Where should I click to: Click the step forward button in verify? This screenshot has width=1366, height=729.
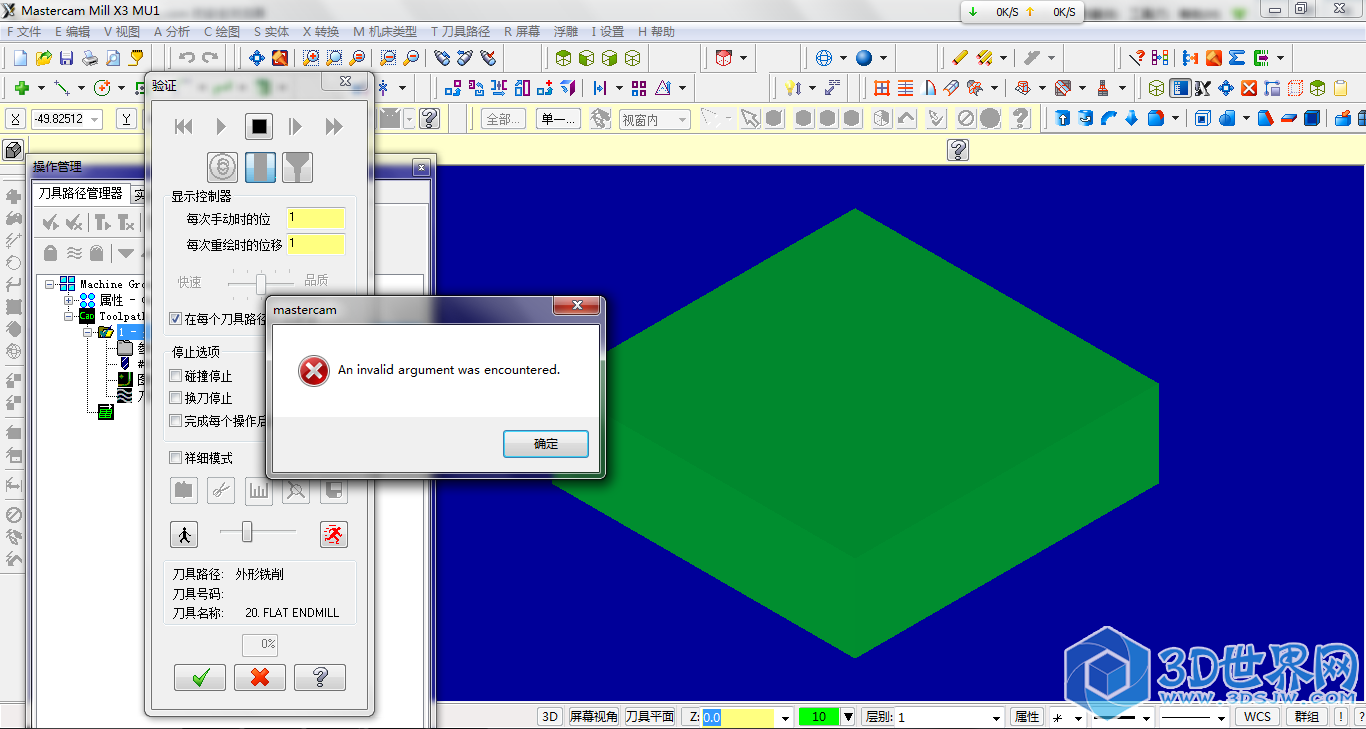[x=296, y=126]
